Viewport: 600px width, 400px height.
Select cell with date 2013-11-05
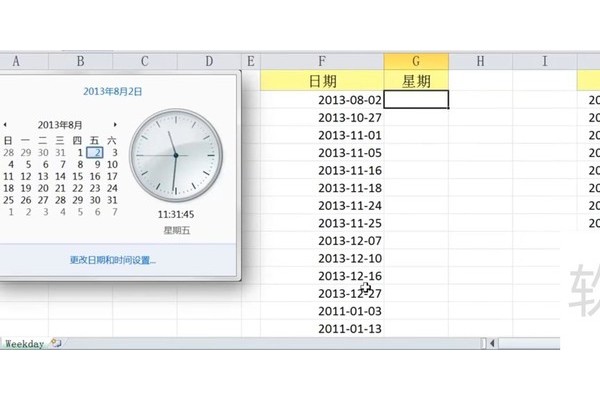(x=322, y=153)
